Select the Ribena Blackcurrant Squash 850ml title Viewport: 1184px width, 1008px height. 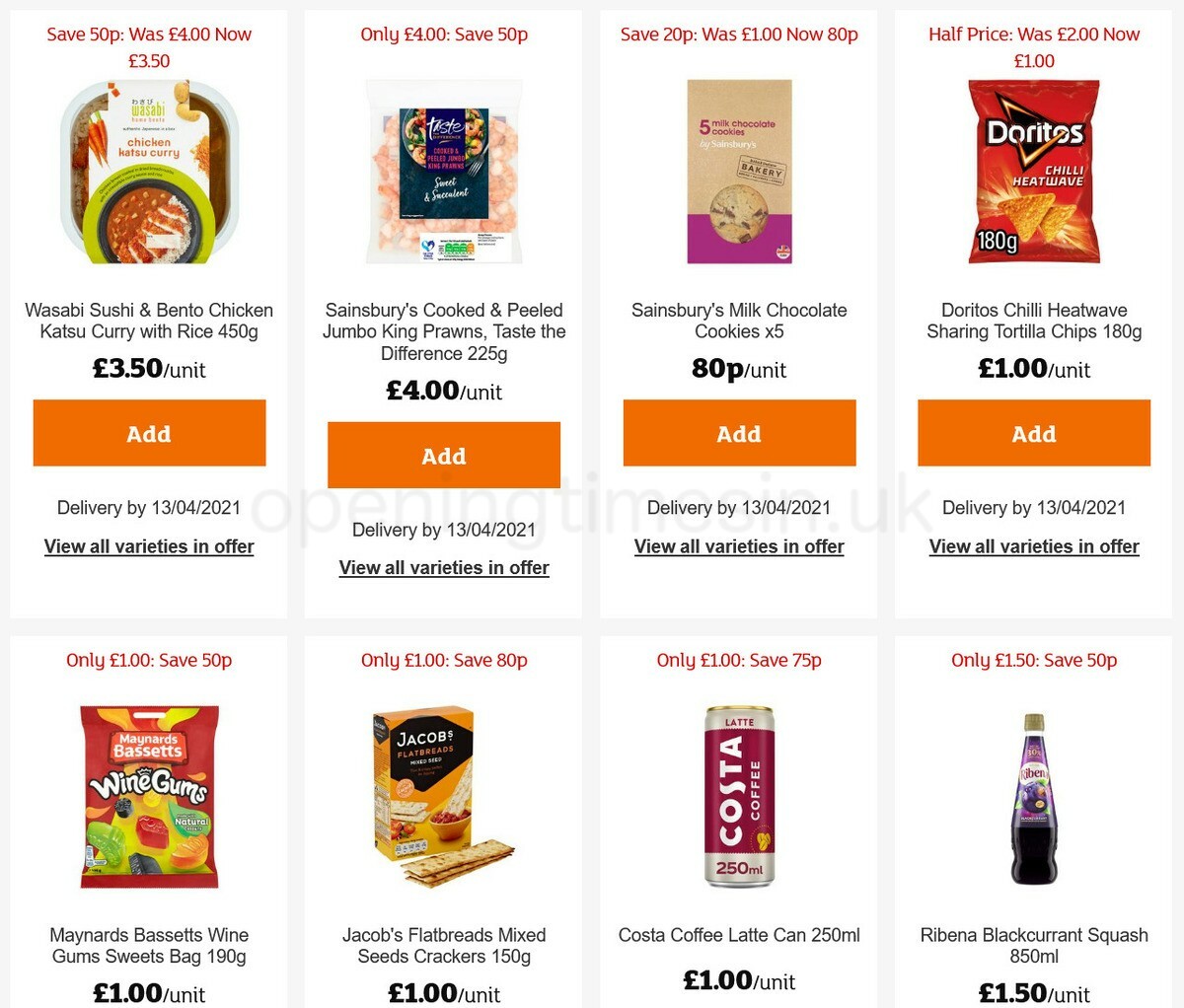coord(1034,946)
